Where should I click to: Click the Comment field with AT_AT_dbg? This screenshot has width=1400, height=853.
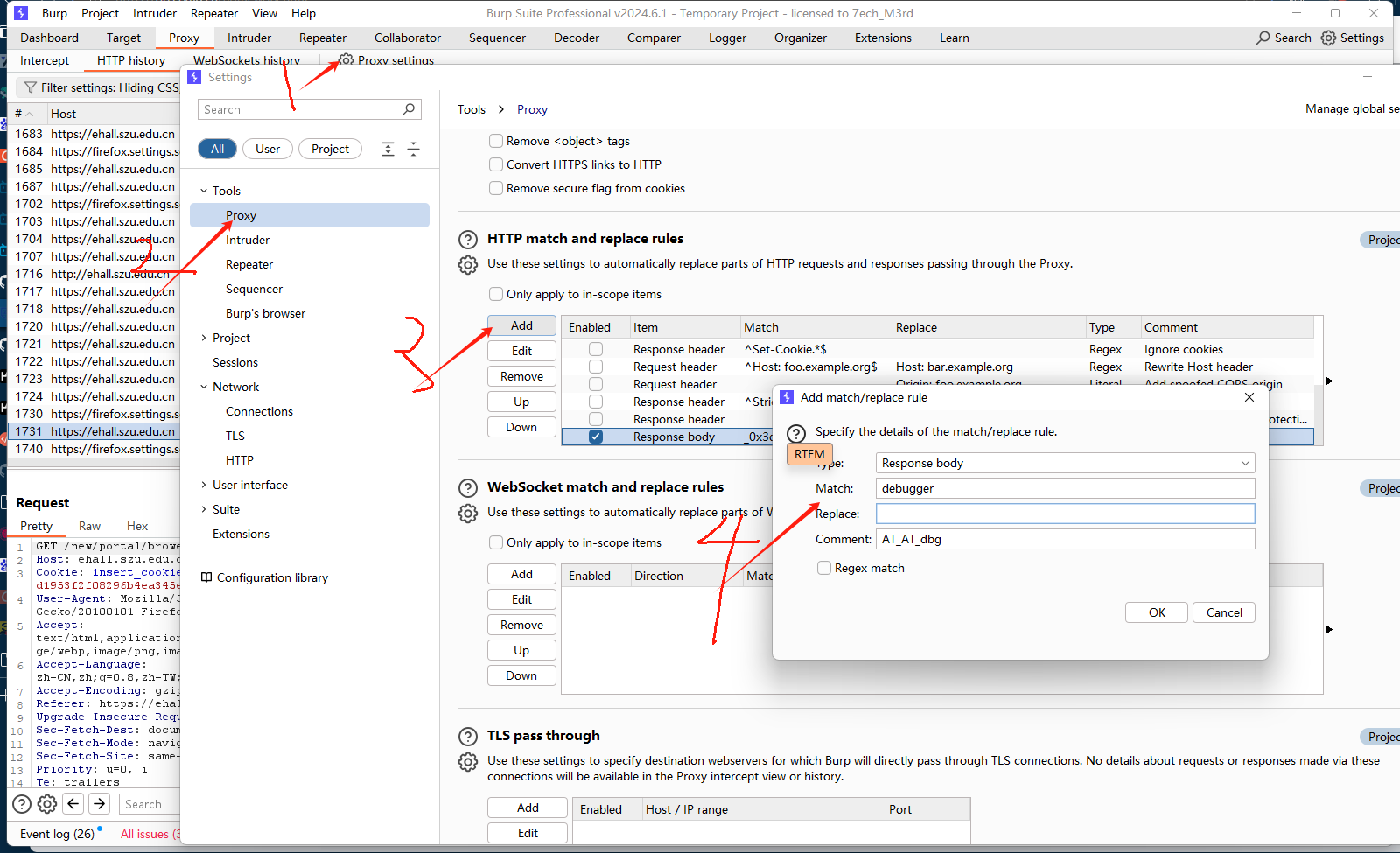click(1065, 539)
